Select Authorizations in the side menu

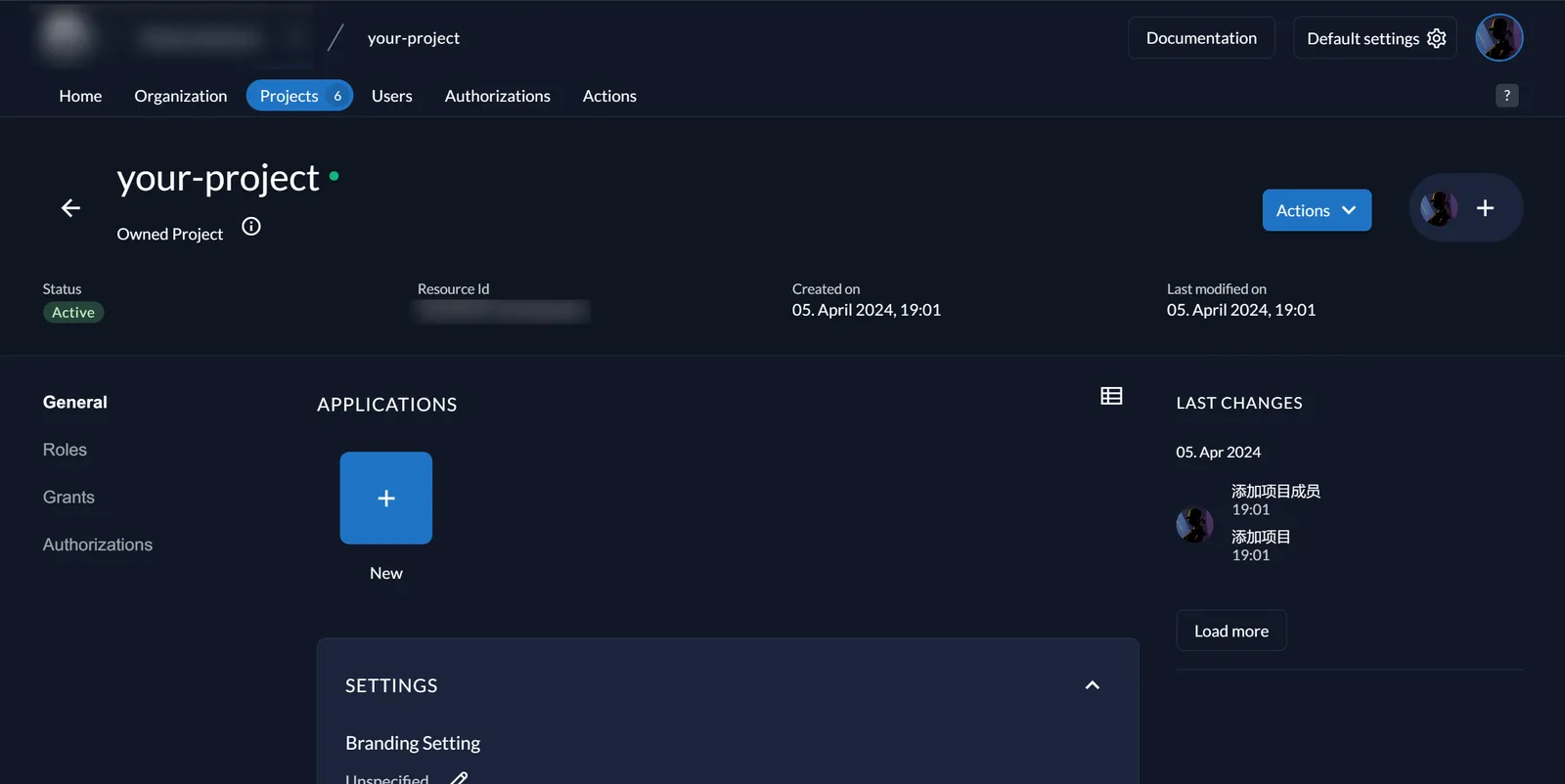click(98, 544)
